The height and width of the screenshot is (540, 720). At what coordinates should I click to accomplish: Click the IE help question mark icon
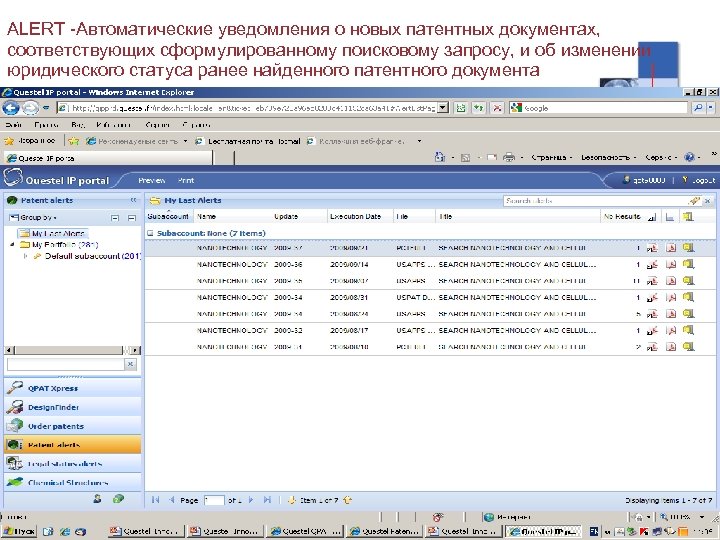pos(689,157)
